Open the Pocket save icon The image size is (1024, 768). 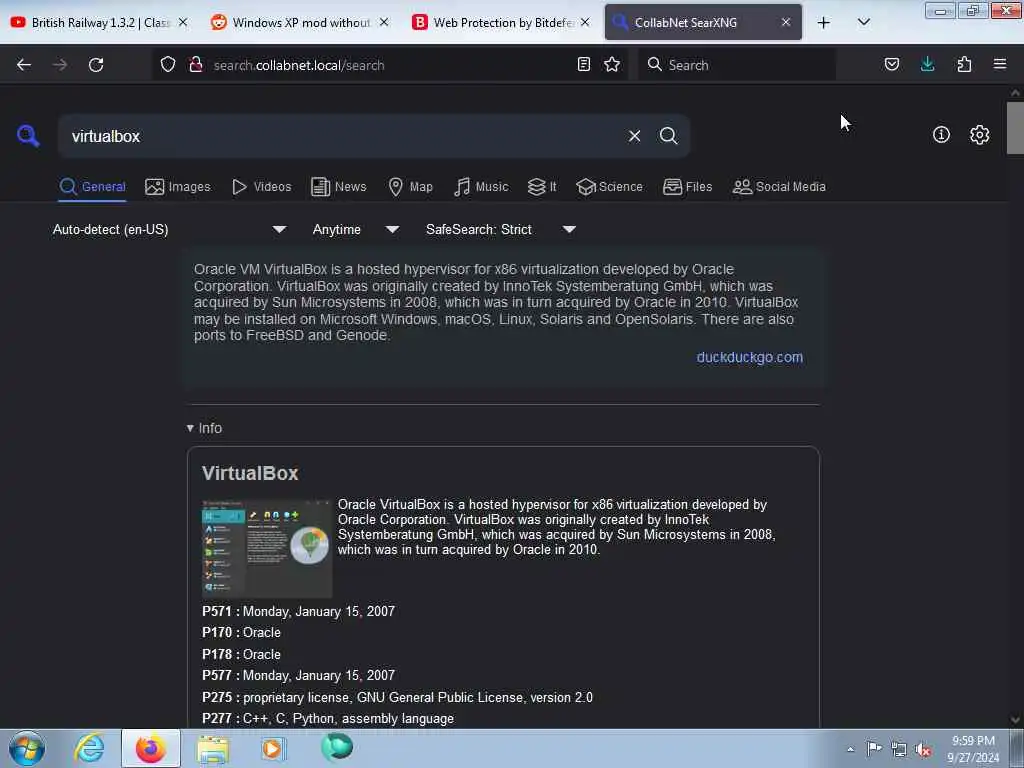(891, 64)
